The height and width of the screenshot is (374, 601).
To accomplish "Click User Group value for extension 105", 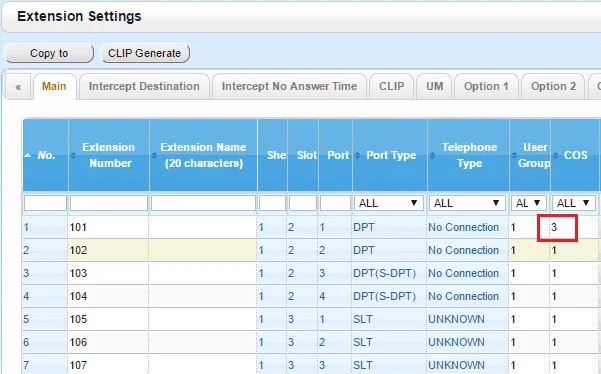I will [x=530, y=319].
